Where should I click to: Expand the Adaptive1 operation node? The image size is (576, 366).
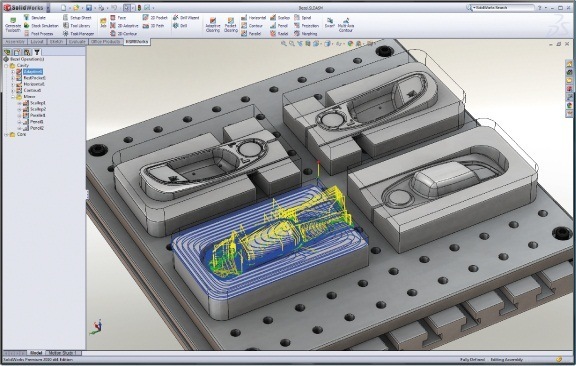click(13, 72)
